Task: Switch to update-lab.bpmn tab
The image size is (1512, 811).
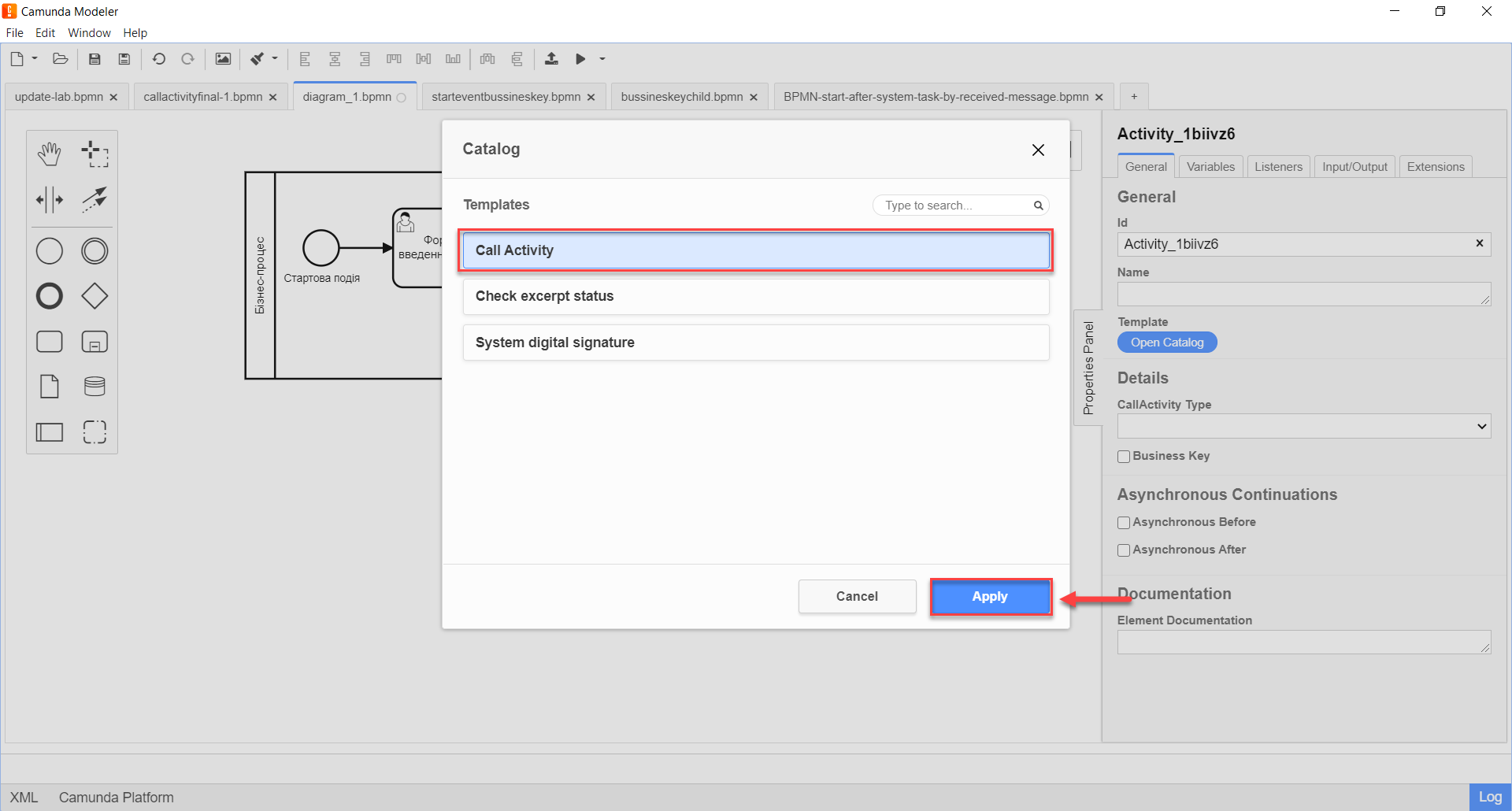Action: tap(59, 97)
